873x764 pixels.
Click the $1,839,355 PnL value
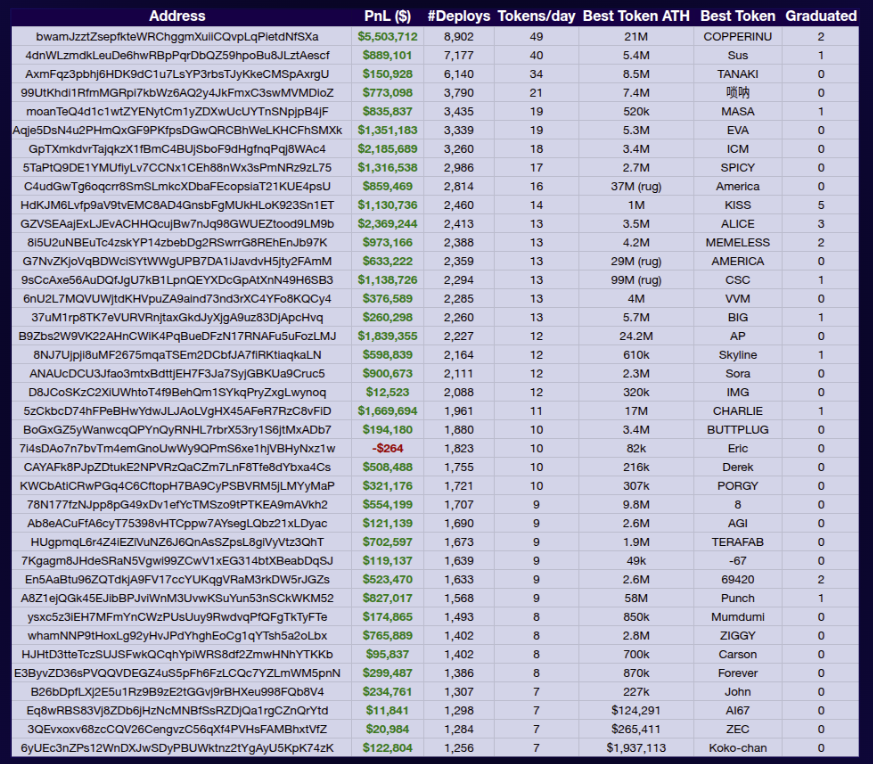pyautogui.click(x=388, y=336)
